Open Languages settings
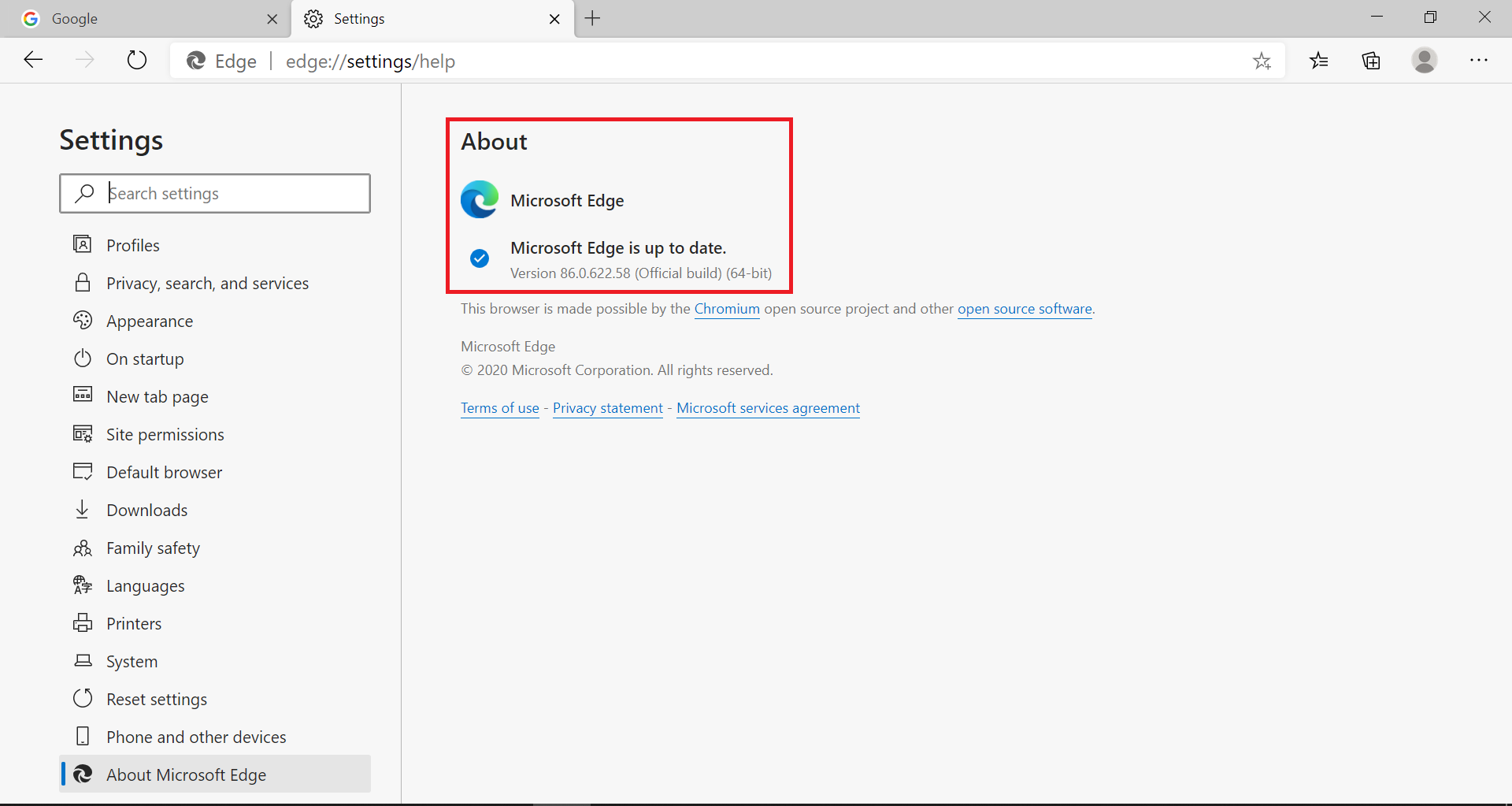Screen dimensions: 1512x806 215,585
